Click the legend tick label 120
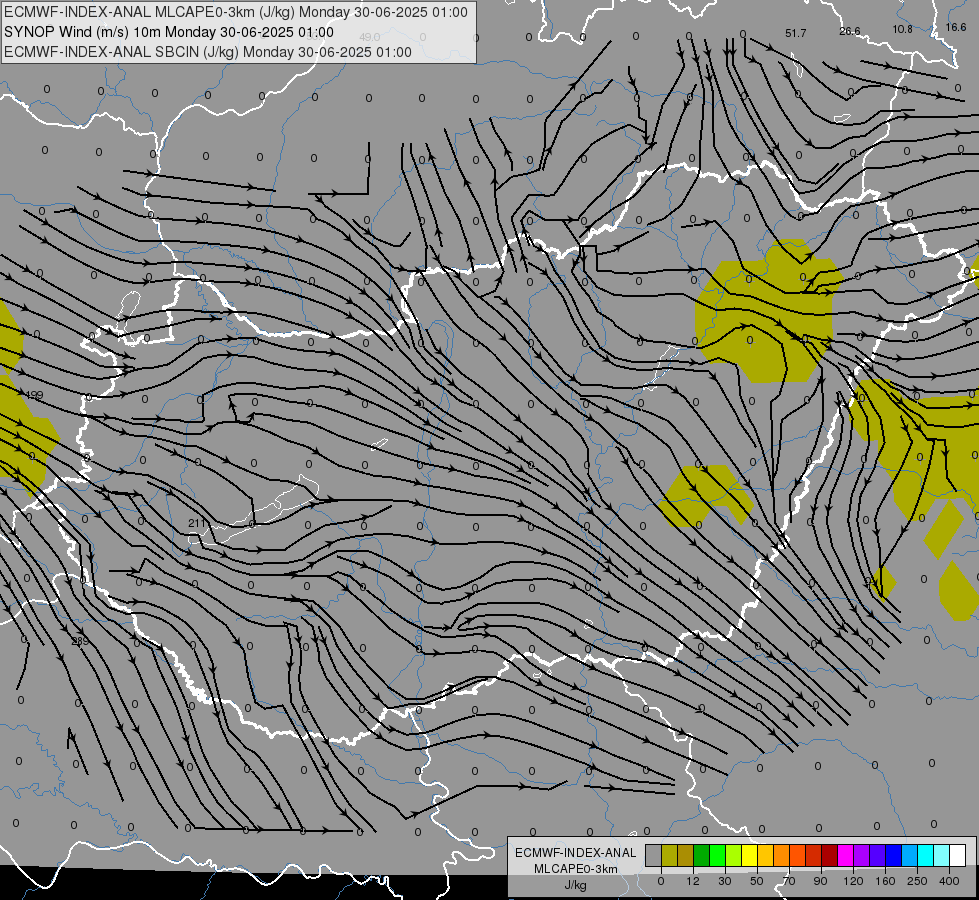Viewport: 979px width, 900px height. click(x=853, y=881)
